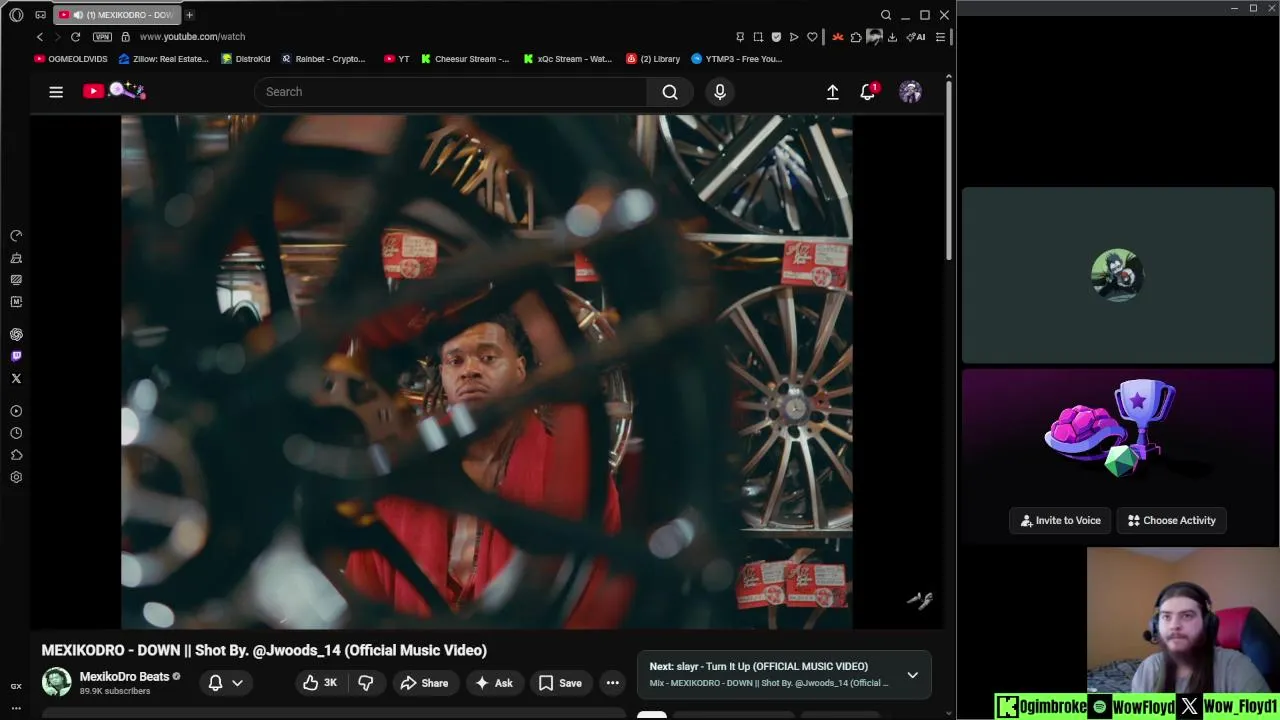
Task: Go forward in the browser
Action: [57, 37]
